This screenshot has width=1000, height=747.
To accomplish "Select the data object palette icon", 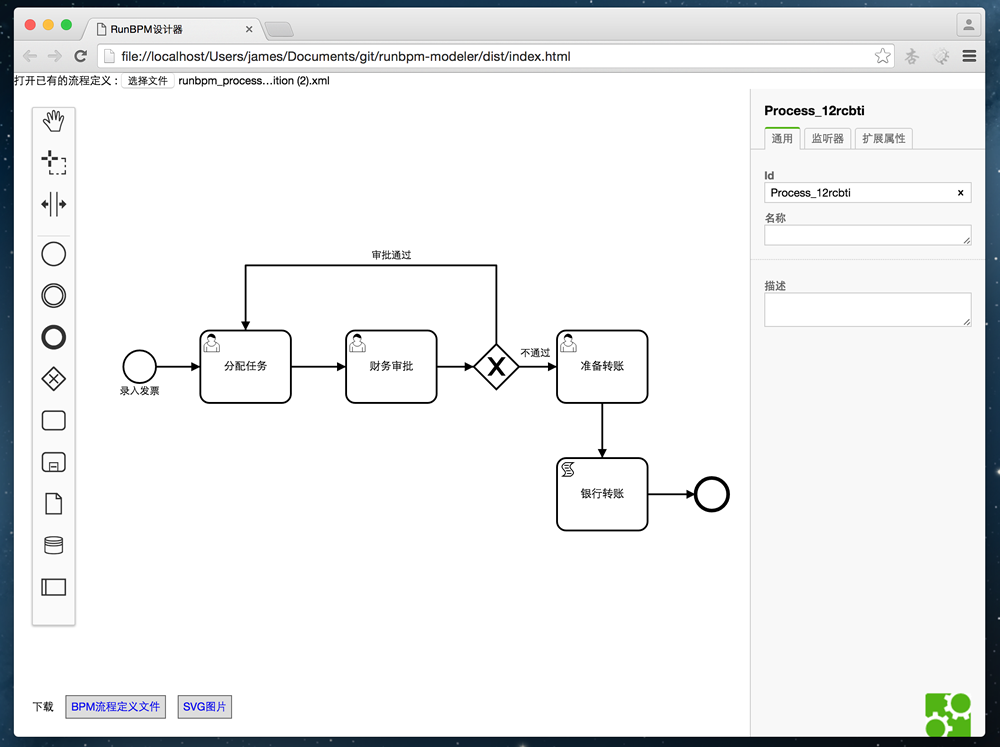I will click(x=54, y=503).
